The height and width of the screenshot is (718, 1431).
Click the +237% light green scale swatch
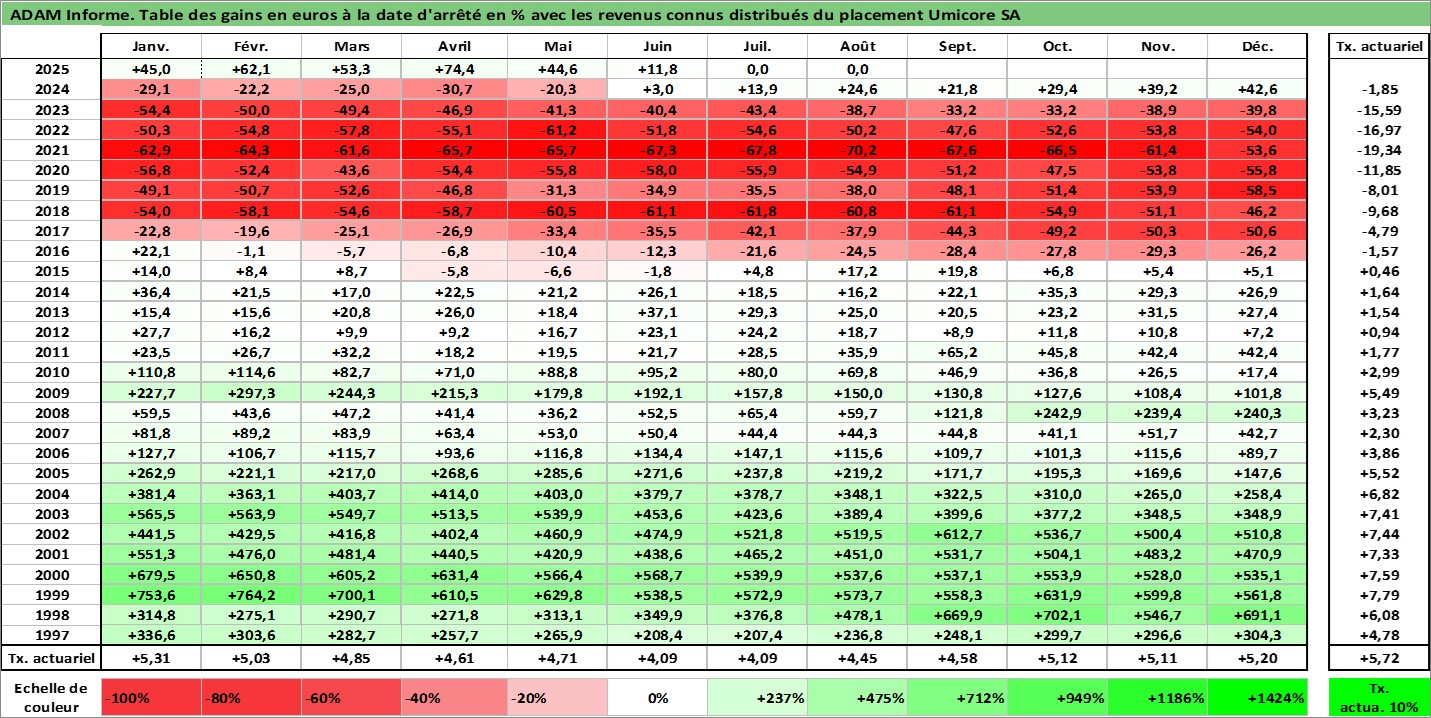(x=757, y=697)
